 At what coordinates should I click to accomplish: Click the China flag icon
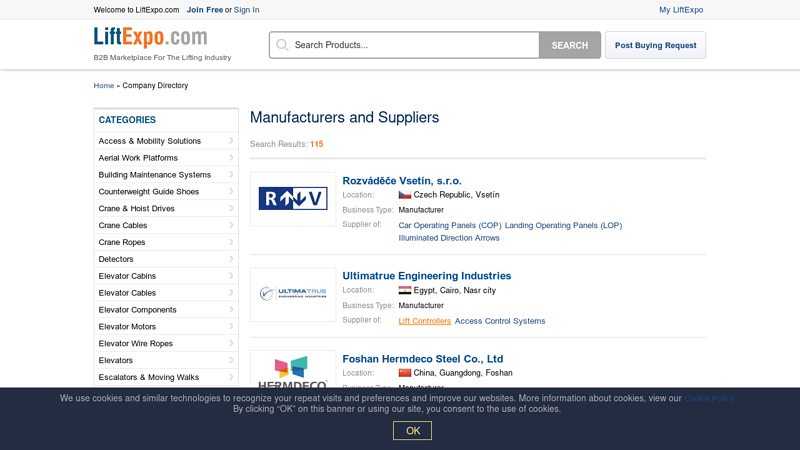405,373
